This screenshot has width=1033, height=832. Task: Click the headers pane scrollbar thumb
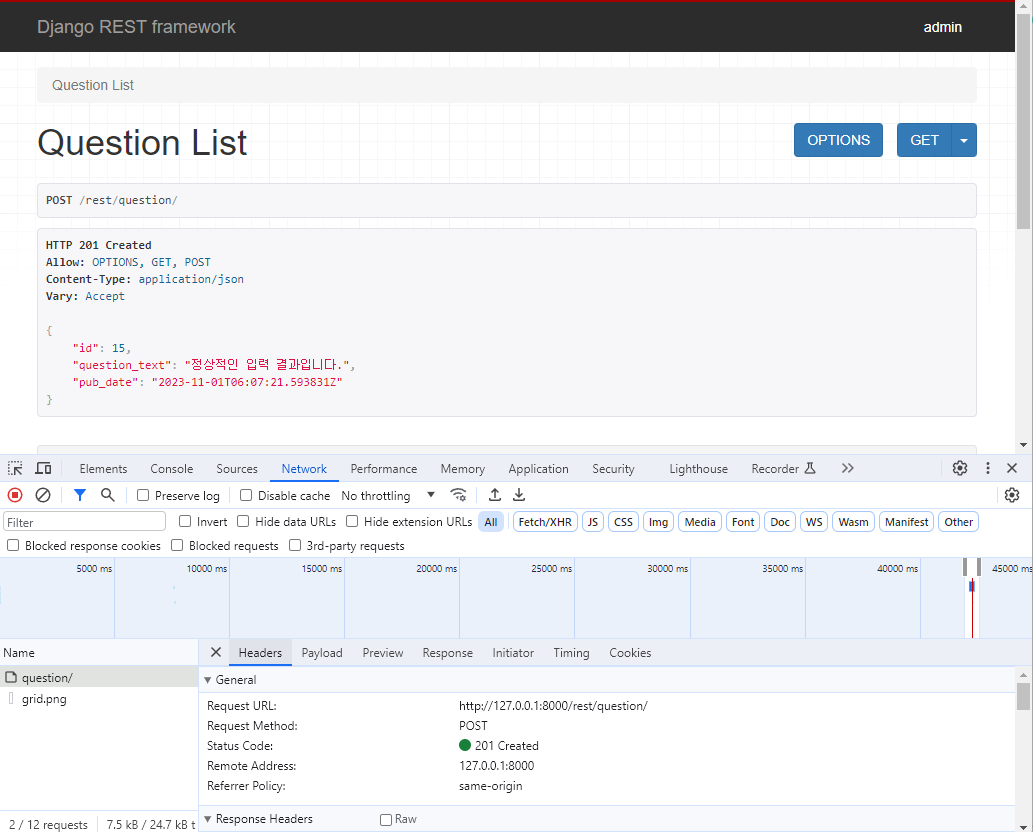(1023, 697)
